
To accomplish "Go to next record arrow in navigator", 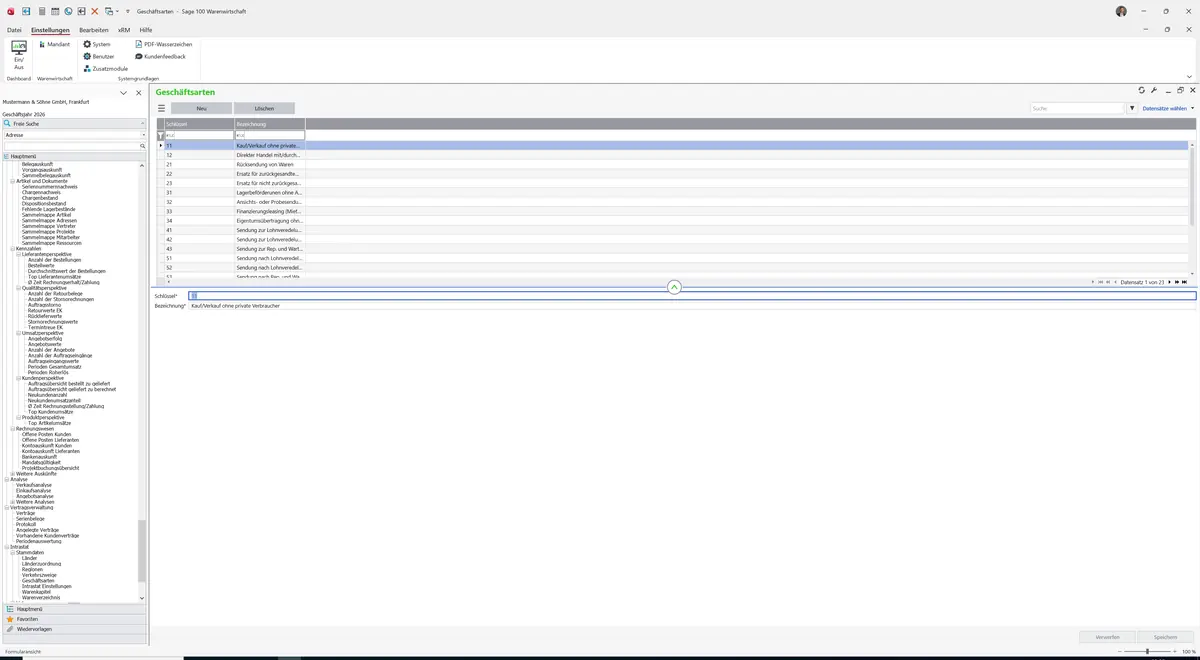I will point(1169,282).
